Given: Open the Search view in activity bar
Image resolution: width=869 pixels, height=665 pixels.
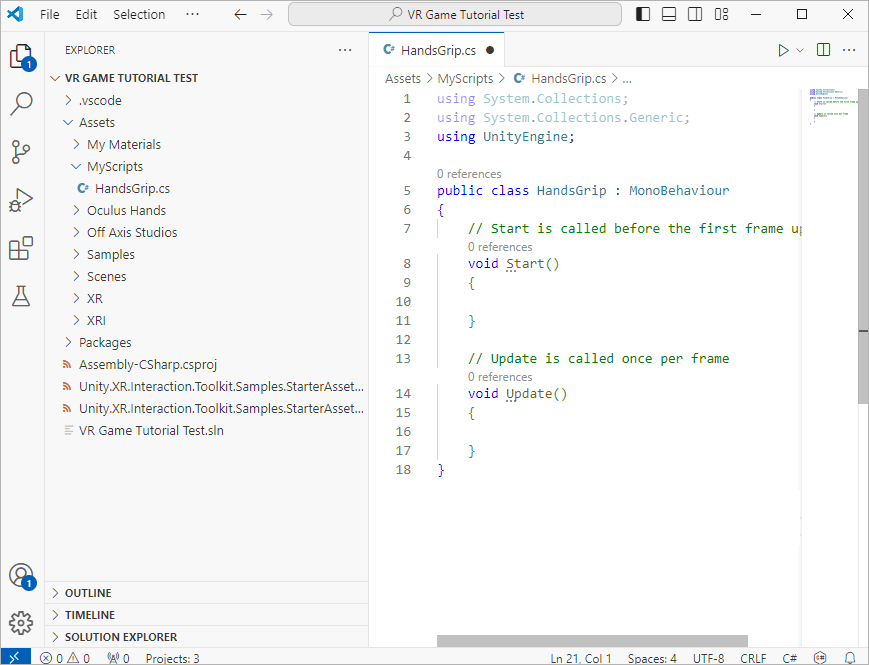Looking at the screenshot, I should coord(21,104).
